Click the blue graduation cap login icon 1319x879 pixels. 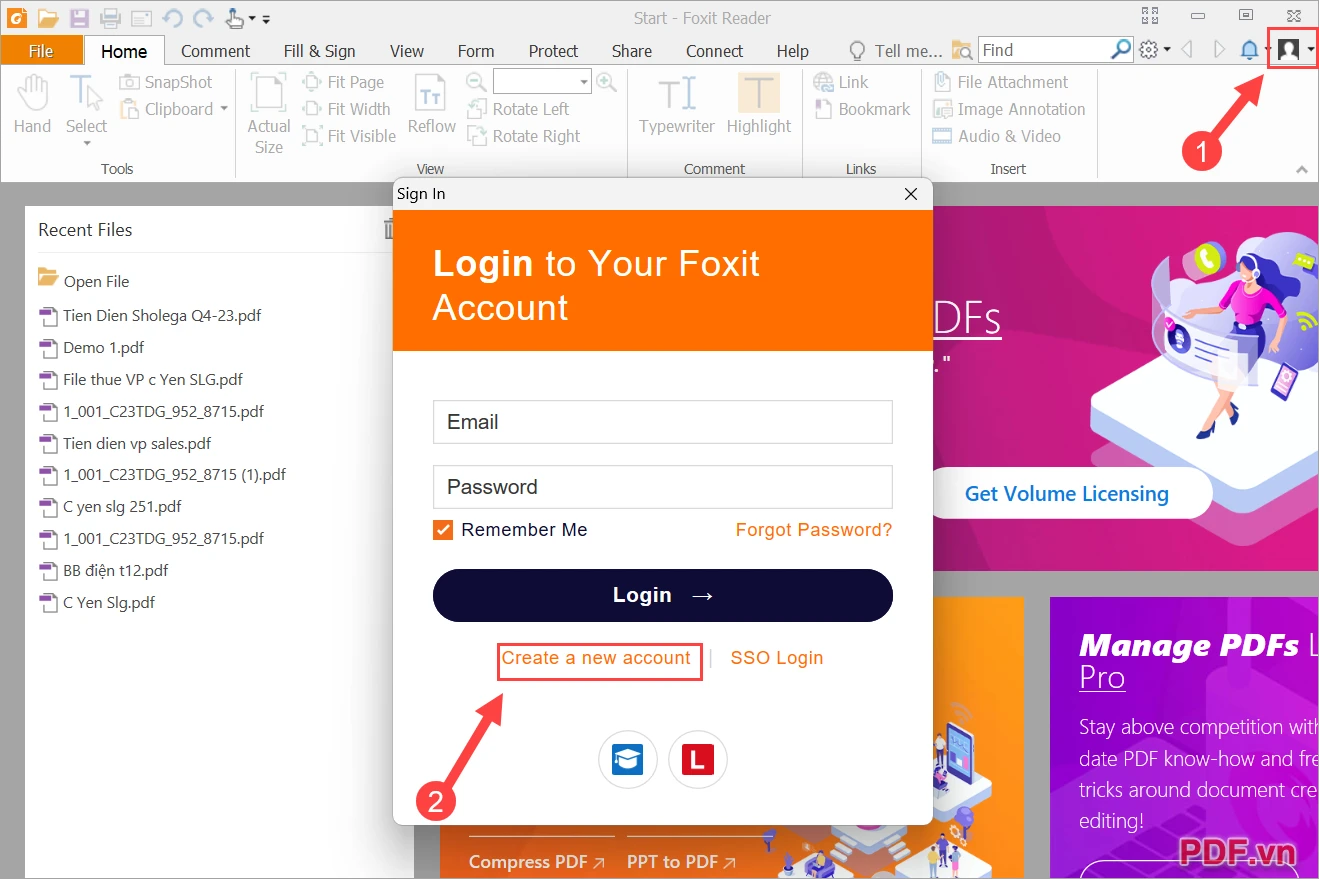628,760
